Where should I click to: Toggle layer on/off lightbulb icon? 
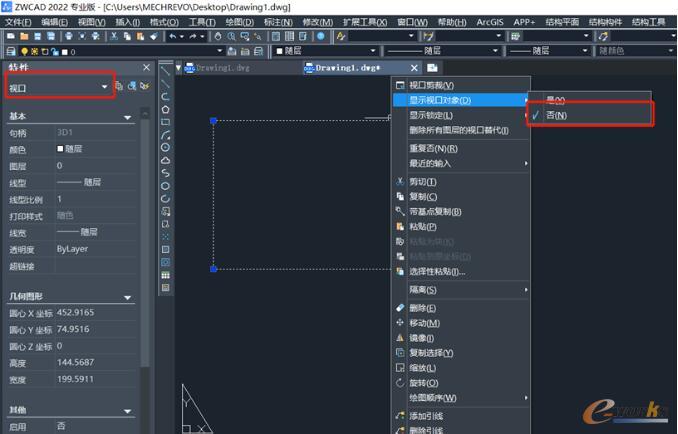[x=24, y=52]
